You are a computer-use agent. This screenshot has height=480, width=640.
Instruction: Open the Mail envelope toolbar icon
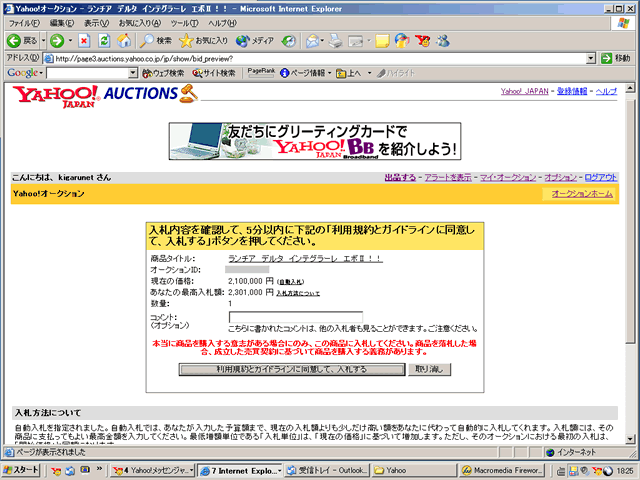click(x=312, y=41)
